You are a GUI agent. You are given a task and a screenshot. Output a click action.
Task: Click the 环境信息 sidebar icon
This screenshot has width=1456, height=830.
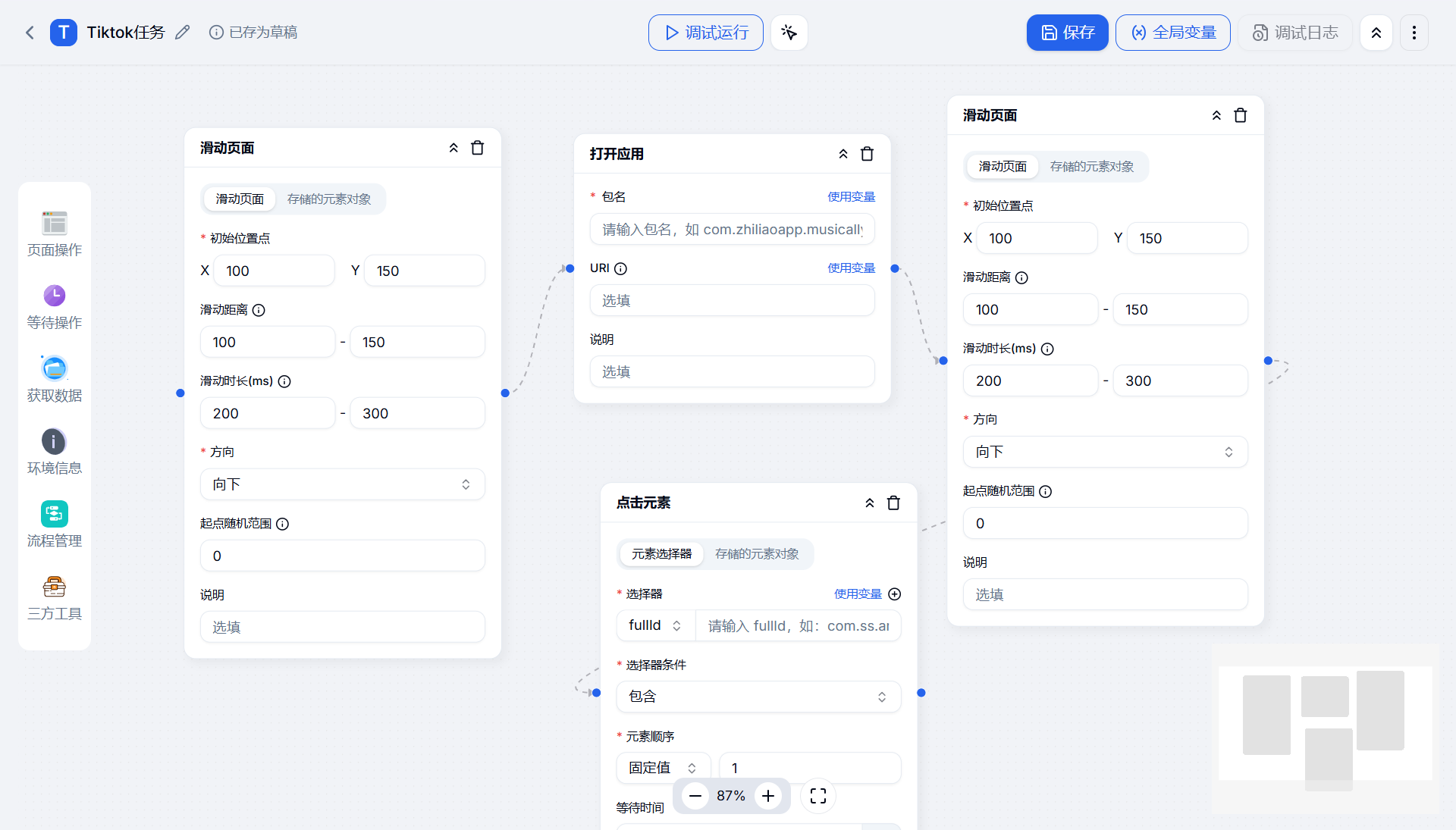54,452
